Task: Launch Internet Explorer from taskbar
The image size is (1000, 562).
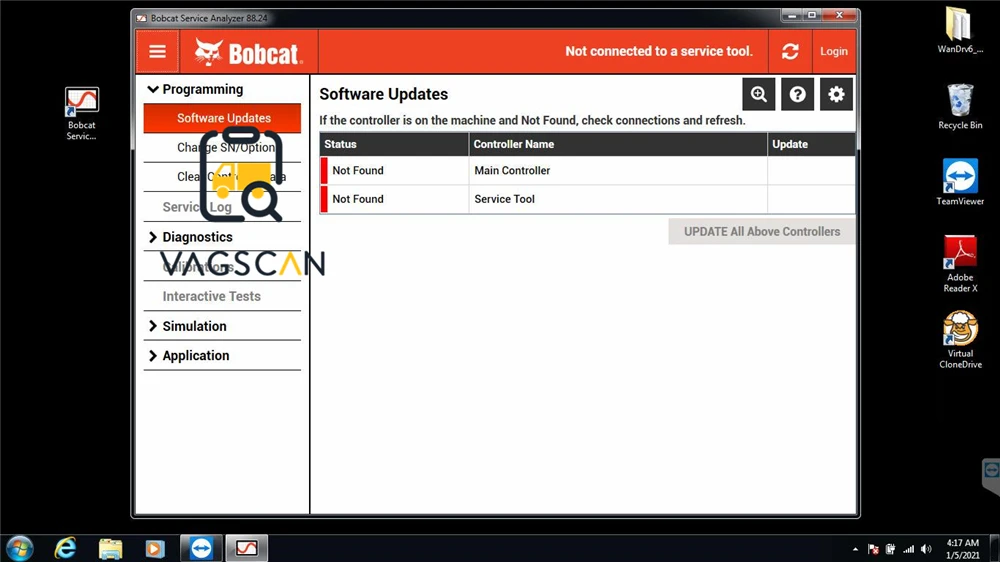Action: point(65,549)
